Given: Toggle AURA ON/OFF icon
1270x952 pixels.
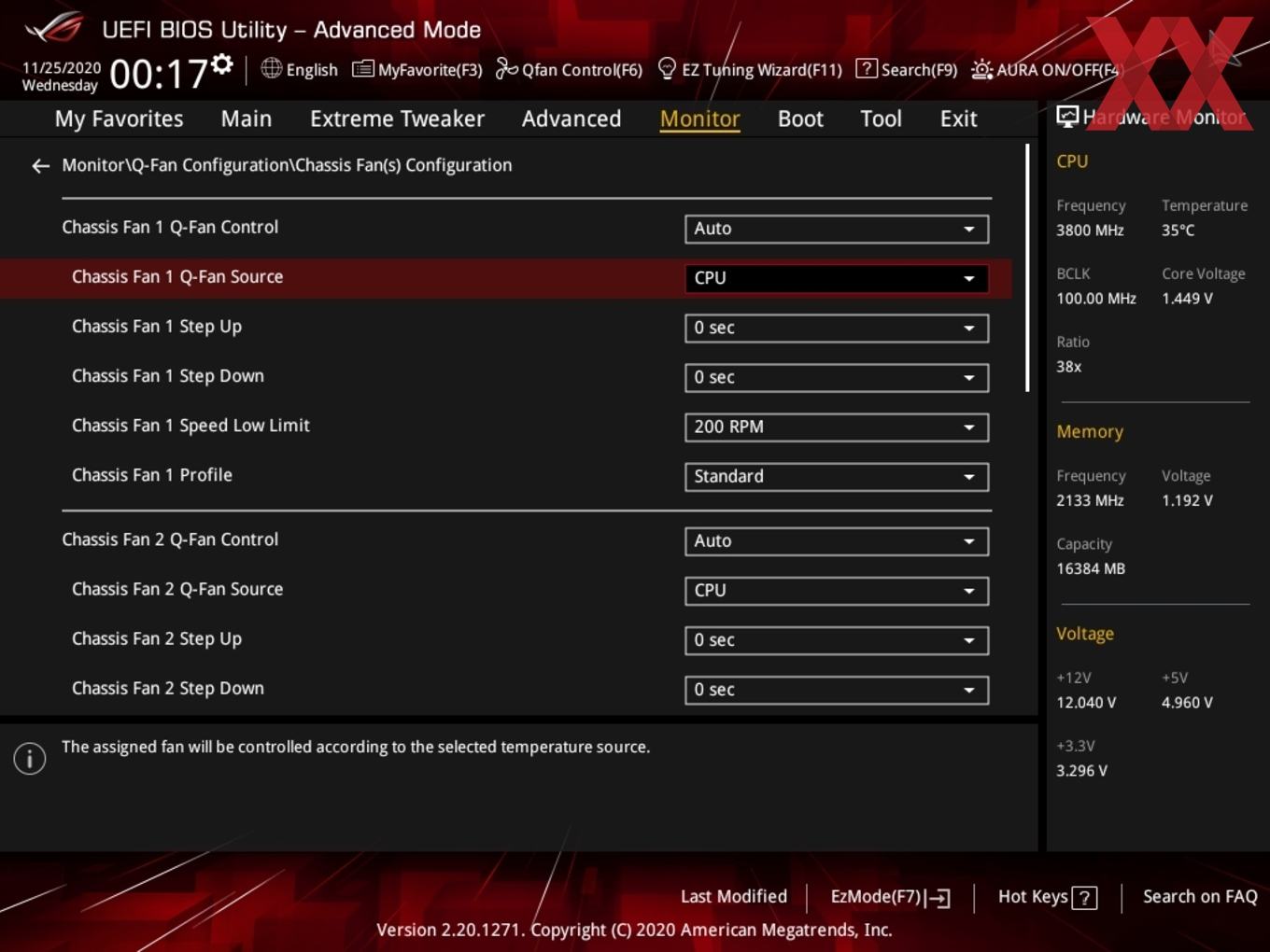Looking at the screenshot, I should [x=982, y=69].
